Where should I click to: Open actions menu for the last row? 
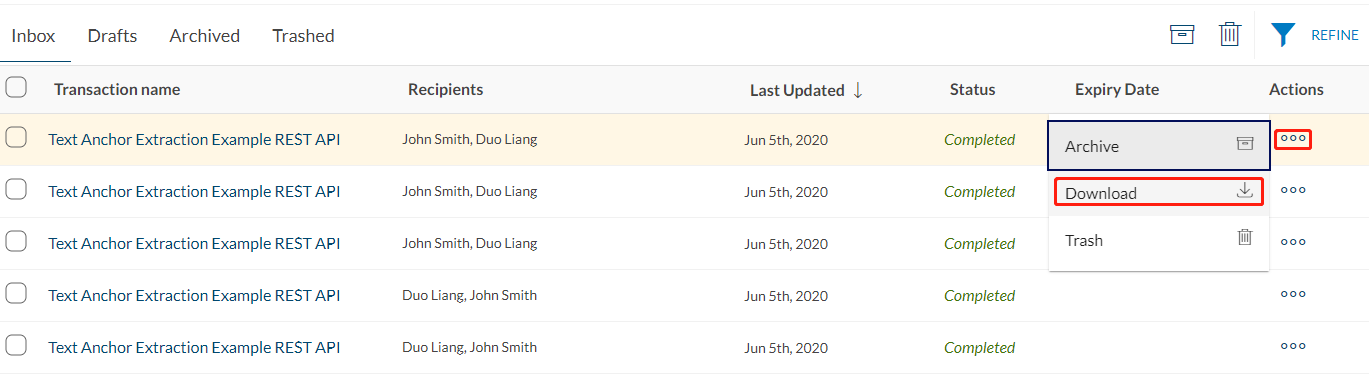(1293, 346)
